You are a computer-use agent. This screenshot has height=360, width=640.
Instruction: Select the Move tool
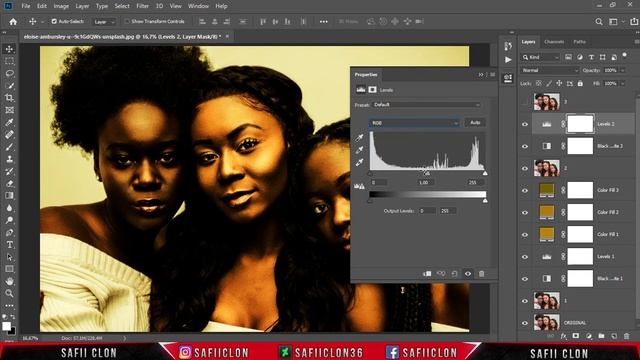tap(9, 49)
